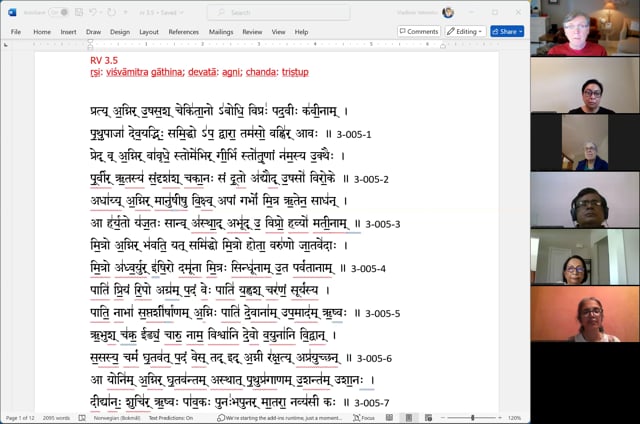Open the Help tab

click(301, 32)
